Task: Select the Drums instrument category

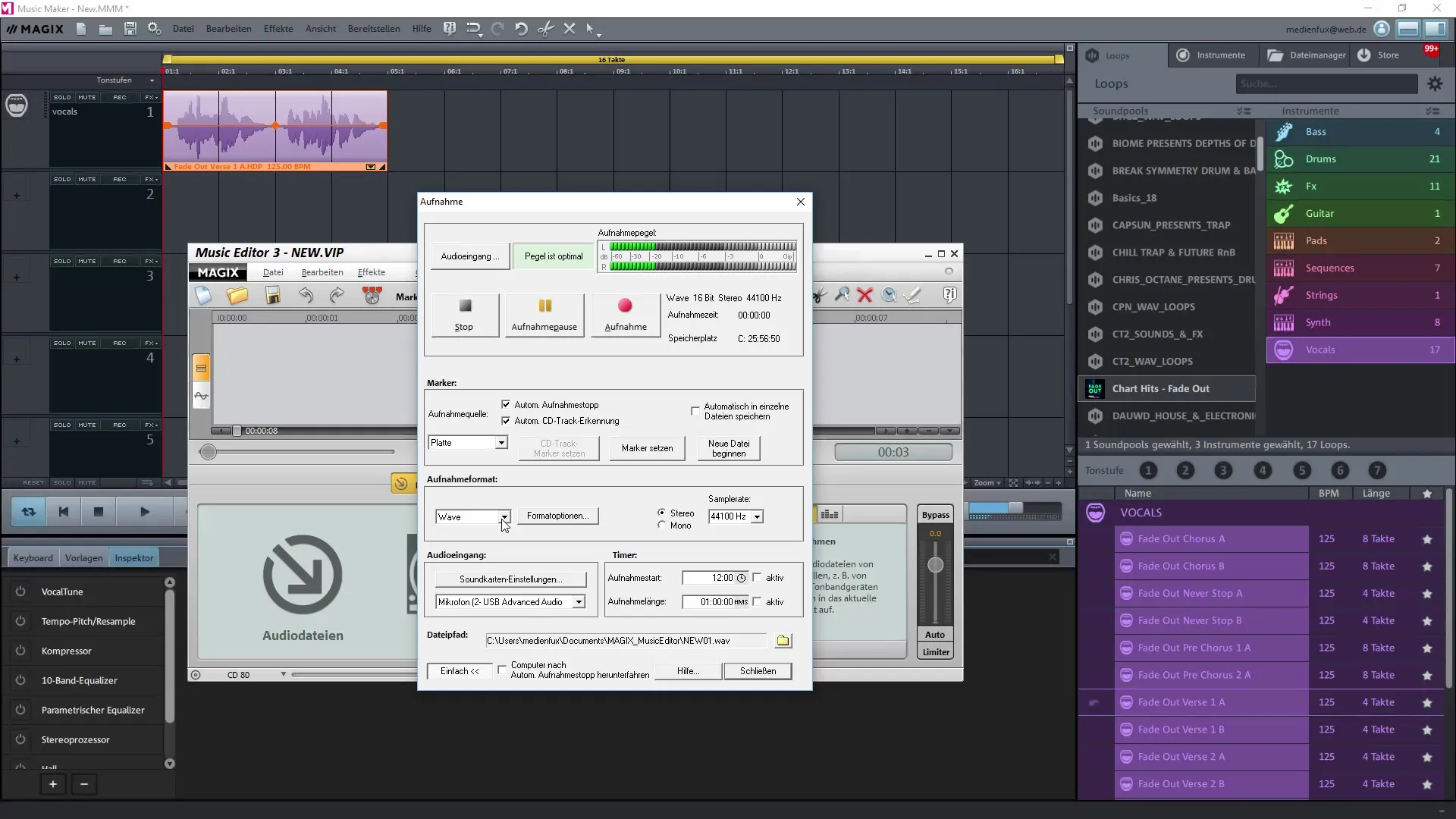Action: pyautogui.click(x=1360, y=159)
